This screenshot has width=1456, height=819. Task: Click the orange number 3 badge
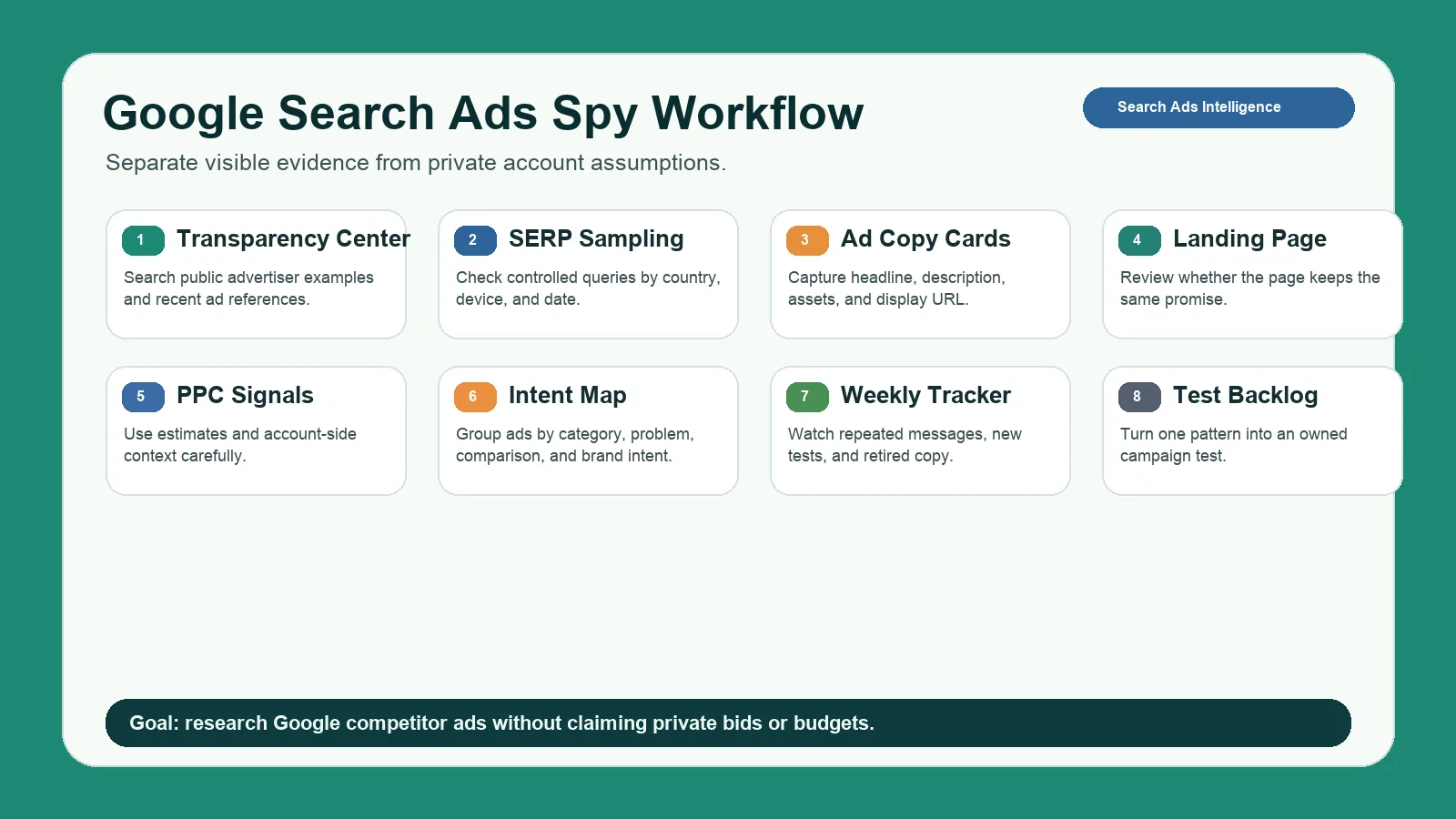807,240
